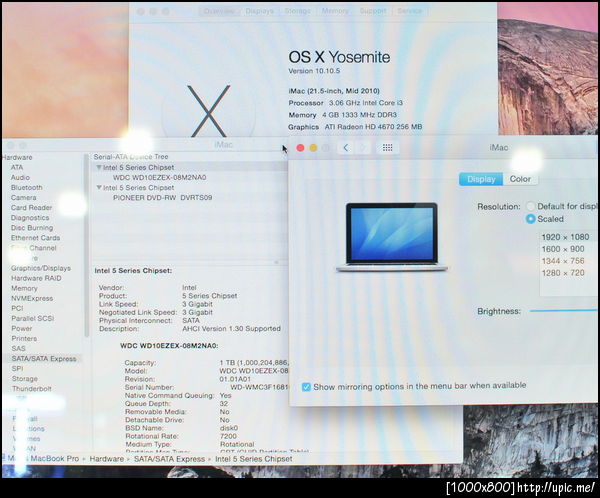Screen dimensions: 600x498
Task: Select SPI in sidebar
Action: (18, 369)
